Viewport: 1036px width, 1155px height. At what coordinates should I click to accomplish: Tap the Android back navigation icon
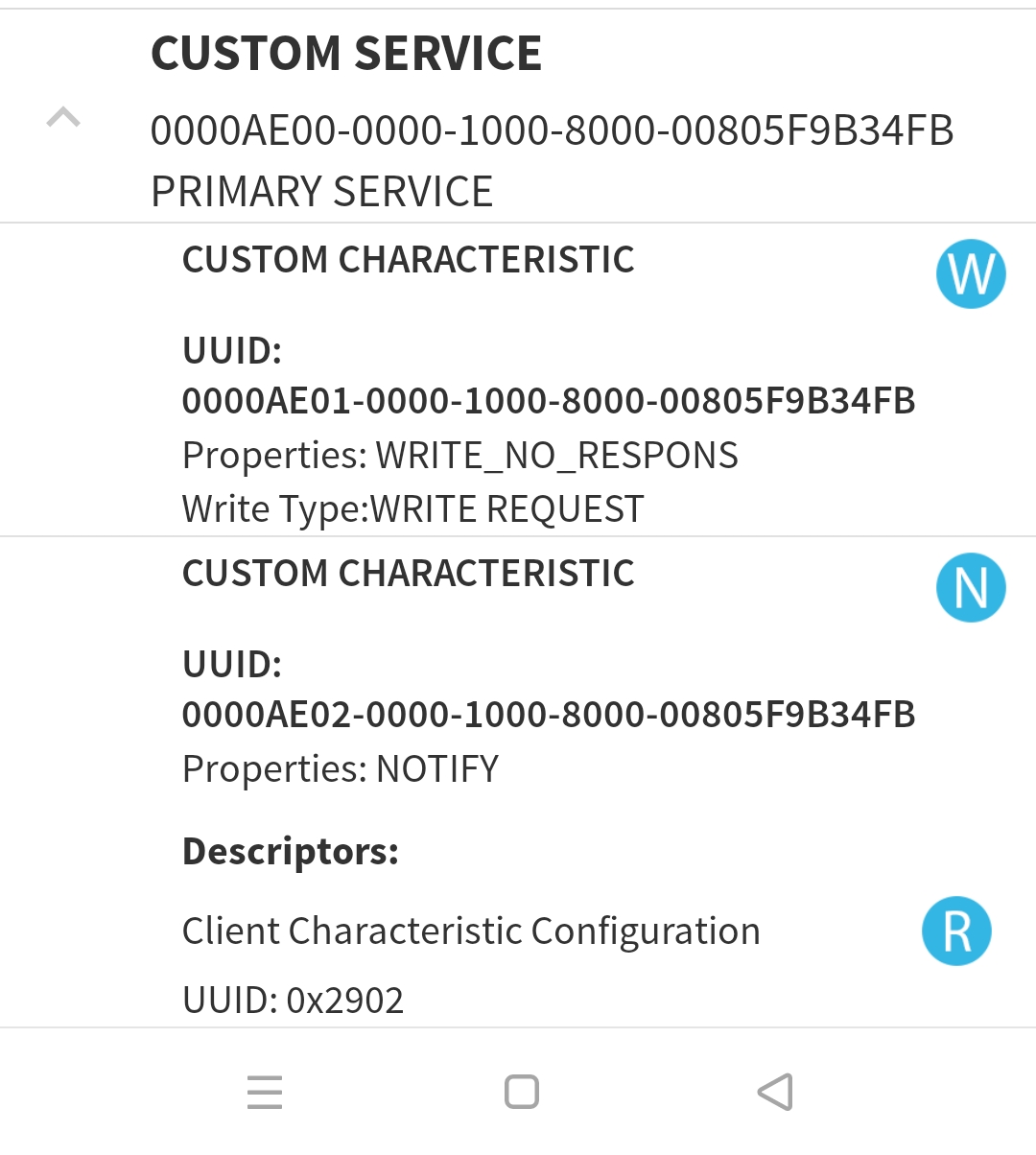(x=775, y=1092)
